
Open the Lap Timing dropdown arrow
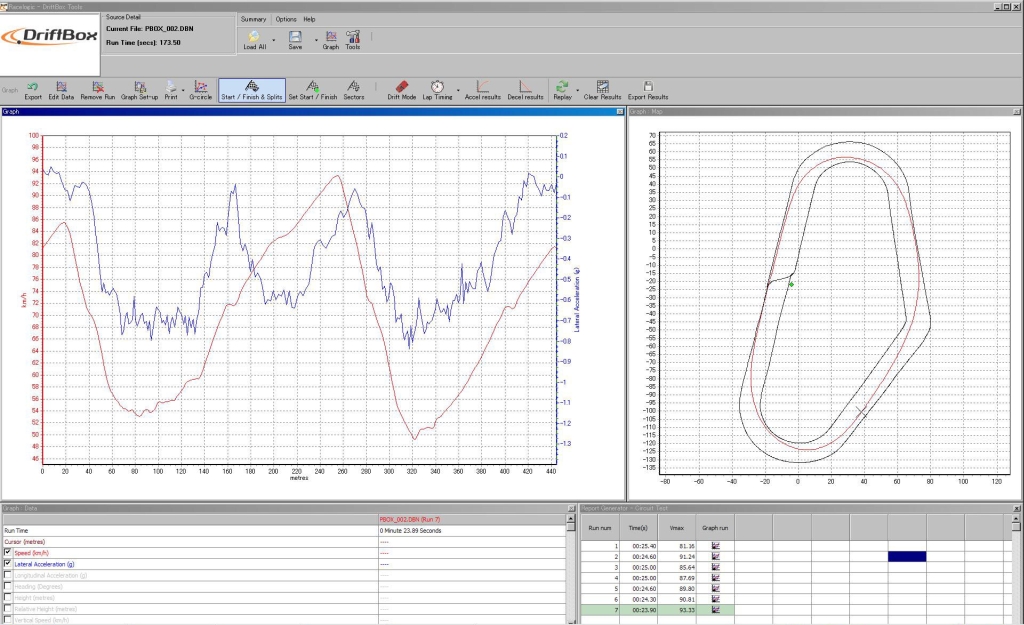(458, 90)
